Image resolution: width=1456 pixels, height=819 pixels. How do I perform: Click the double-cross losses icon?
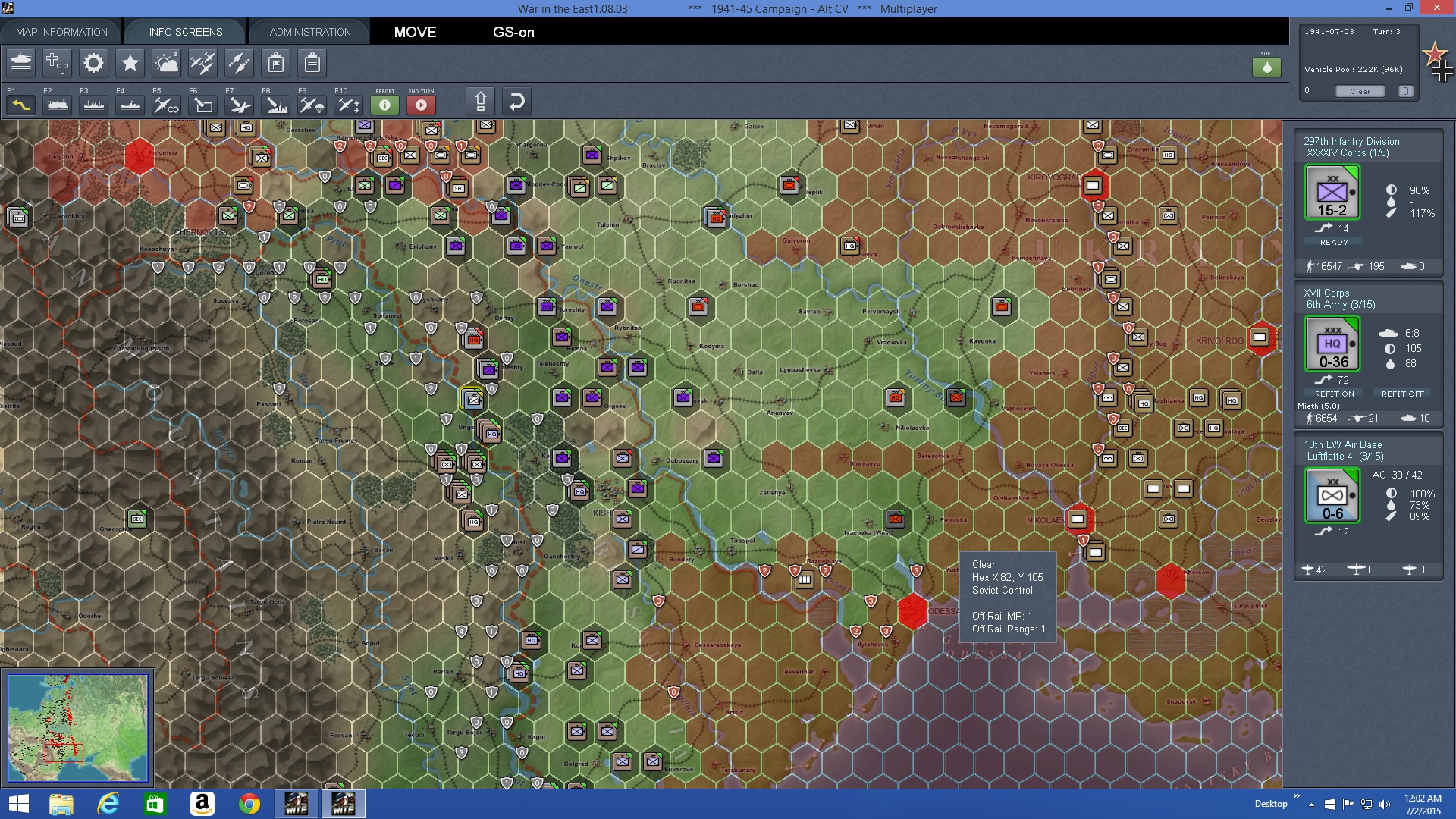tap(57, 63)
